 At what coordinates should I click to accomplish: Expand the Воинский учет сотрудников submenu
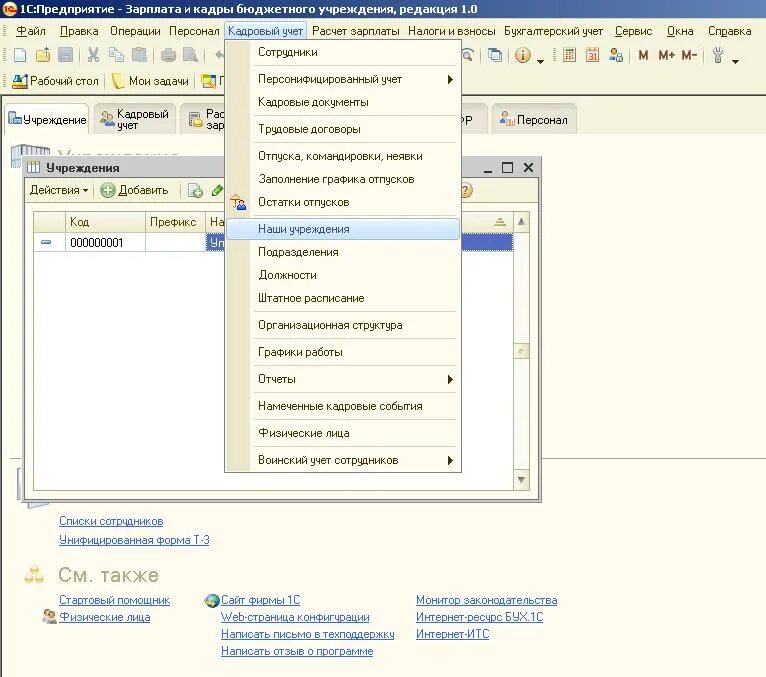pyautogui.click(x=343, y=461)
